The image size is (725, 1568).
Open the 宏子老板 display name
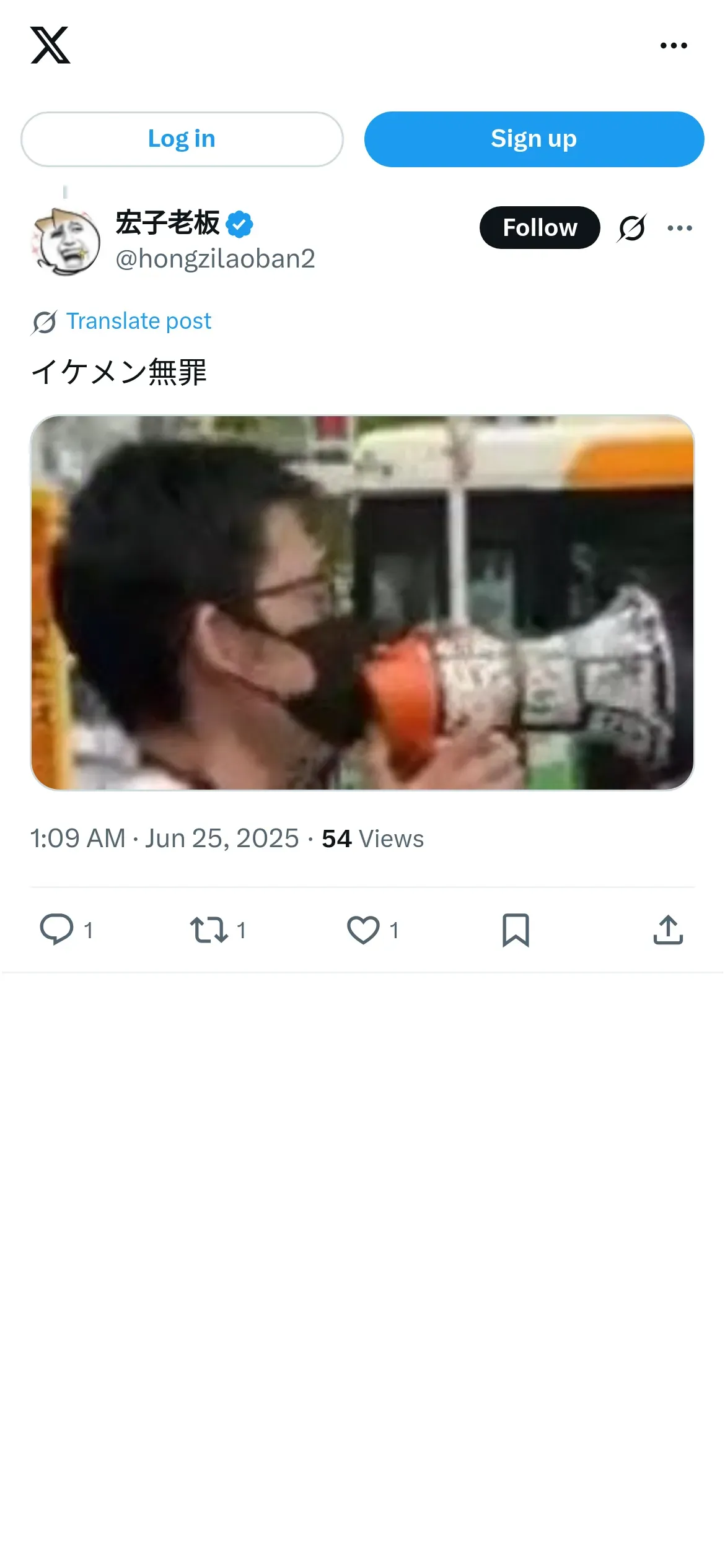167,223
